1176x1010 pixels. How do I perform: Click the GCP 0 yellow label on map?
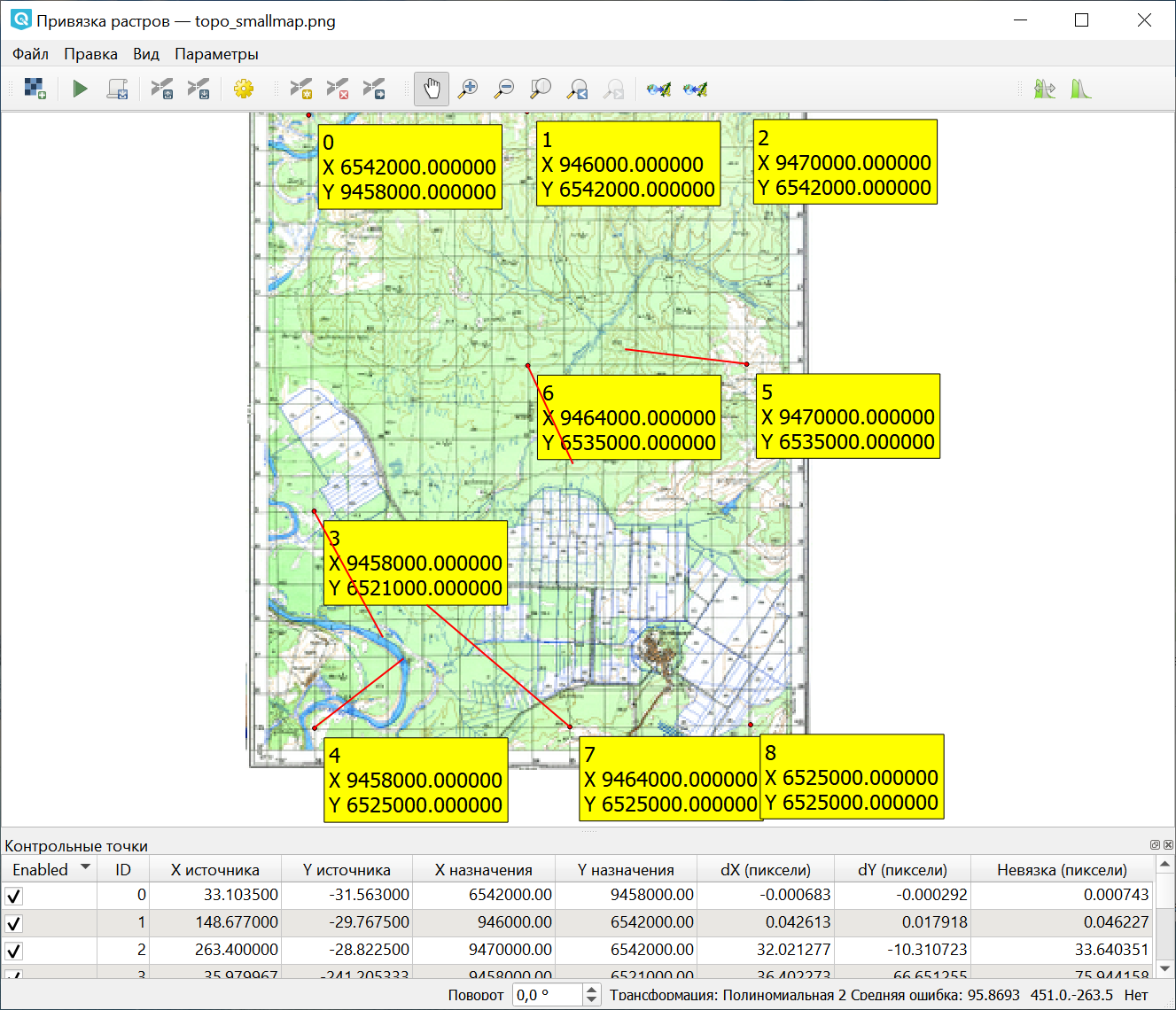tap(409, 167)
